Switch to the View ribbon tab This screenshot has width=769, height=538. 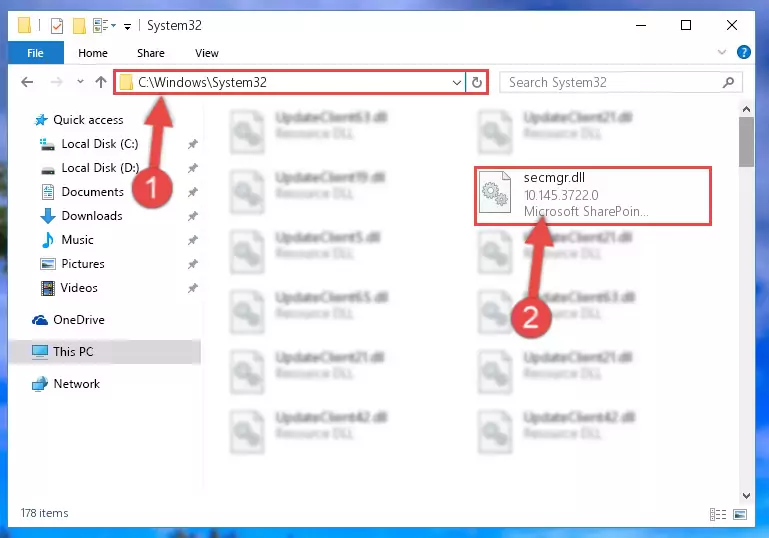point(206,53)
